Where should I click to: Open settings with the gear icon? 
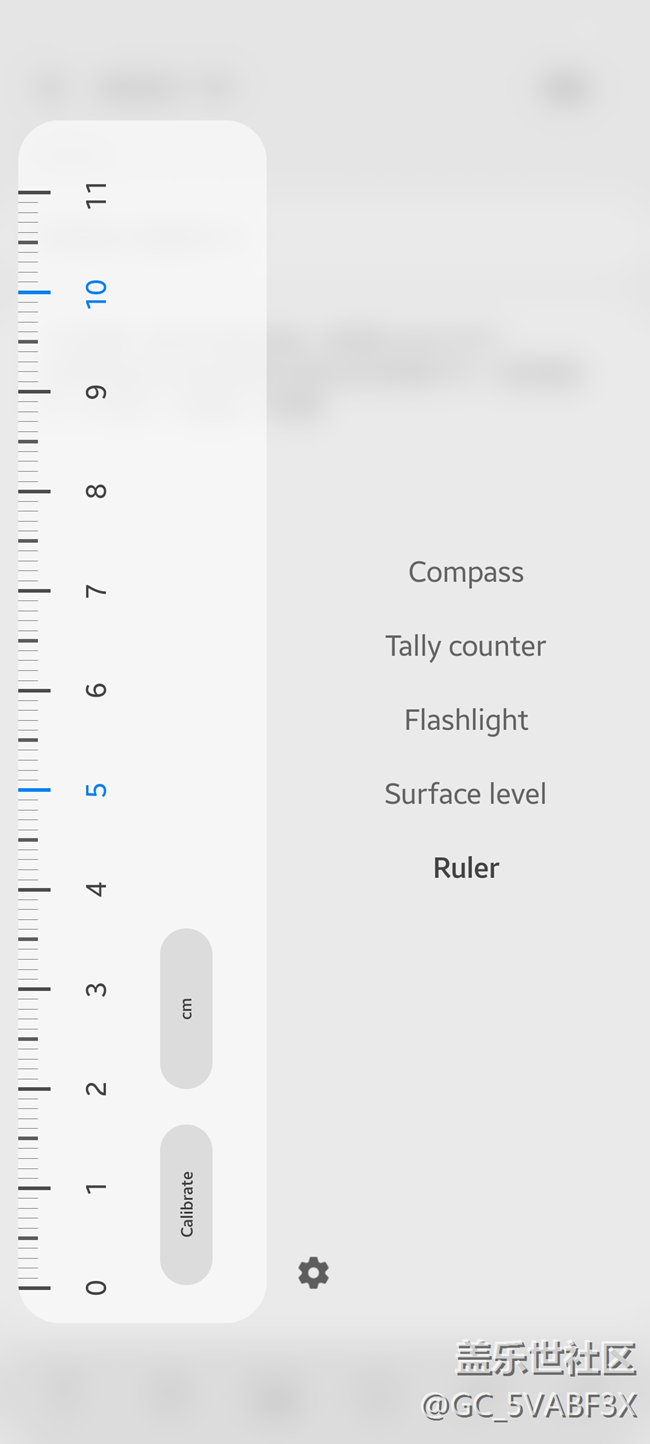coord(313,1273)
